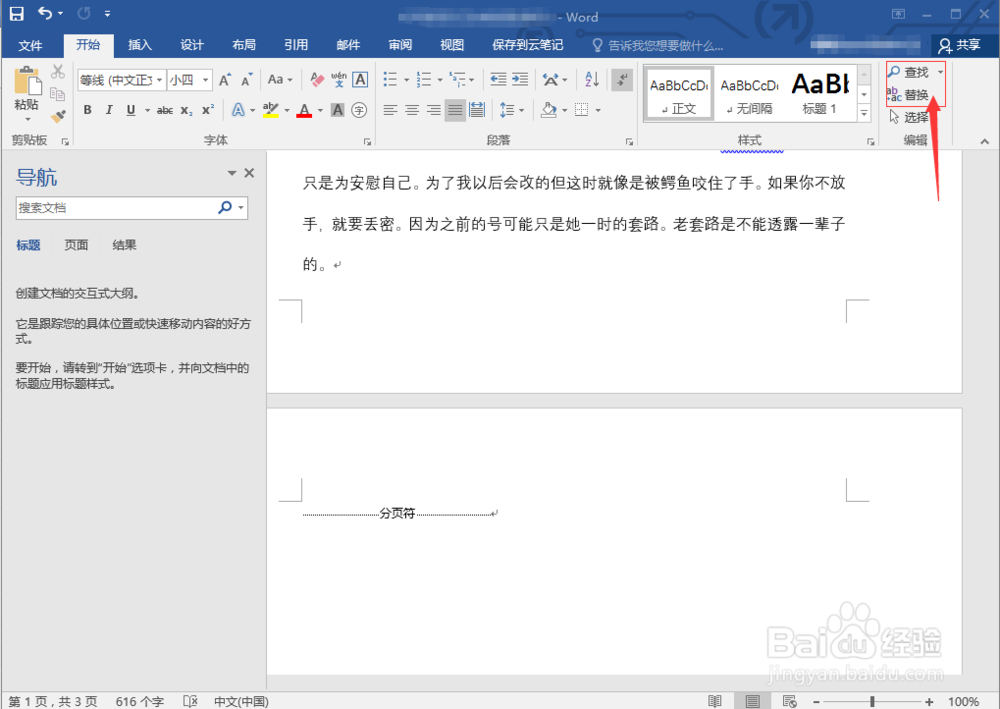
Task: Click the text highlight color icon
Action: tap(272, 109)
